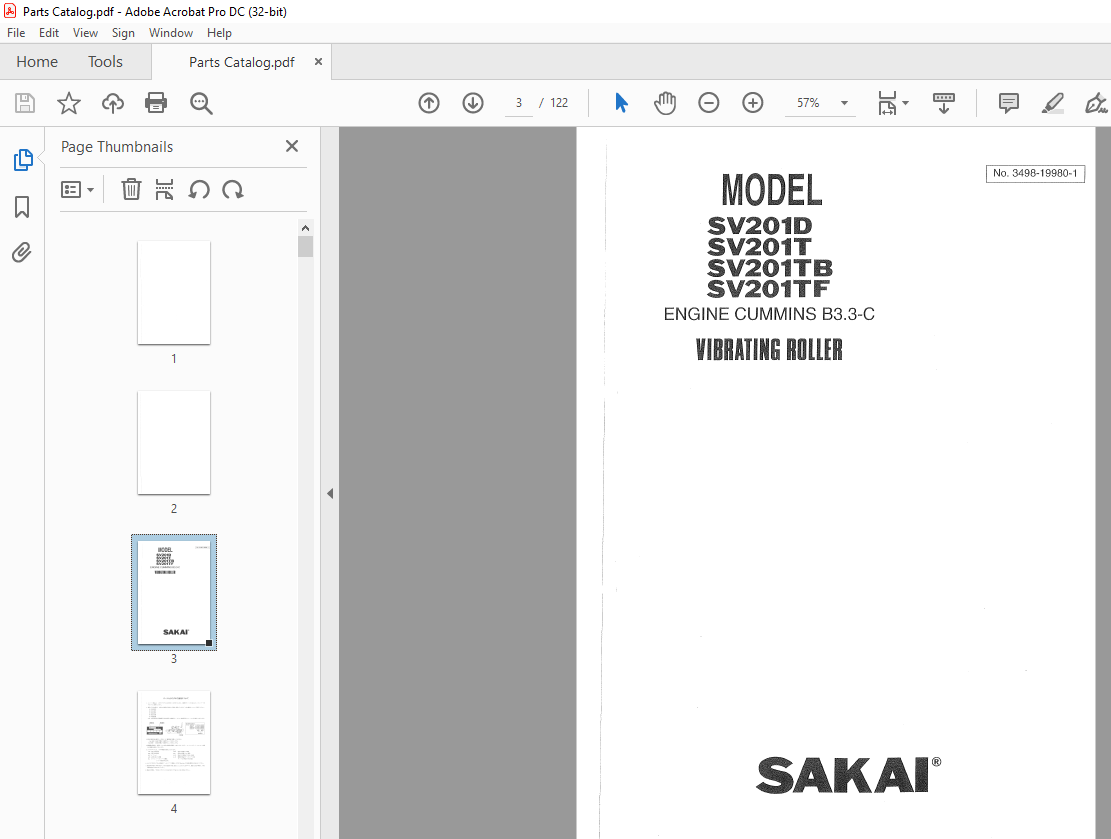Select page 2 thumbnail
The image size is (1111, 839).
click(174, 442)
